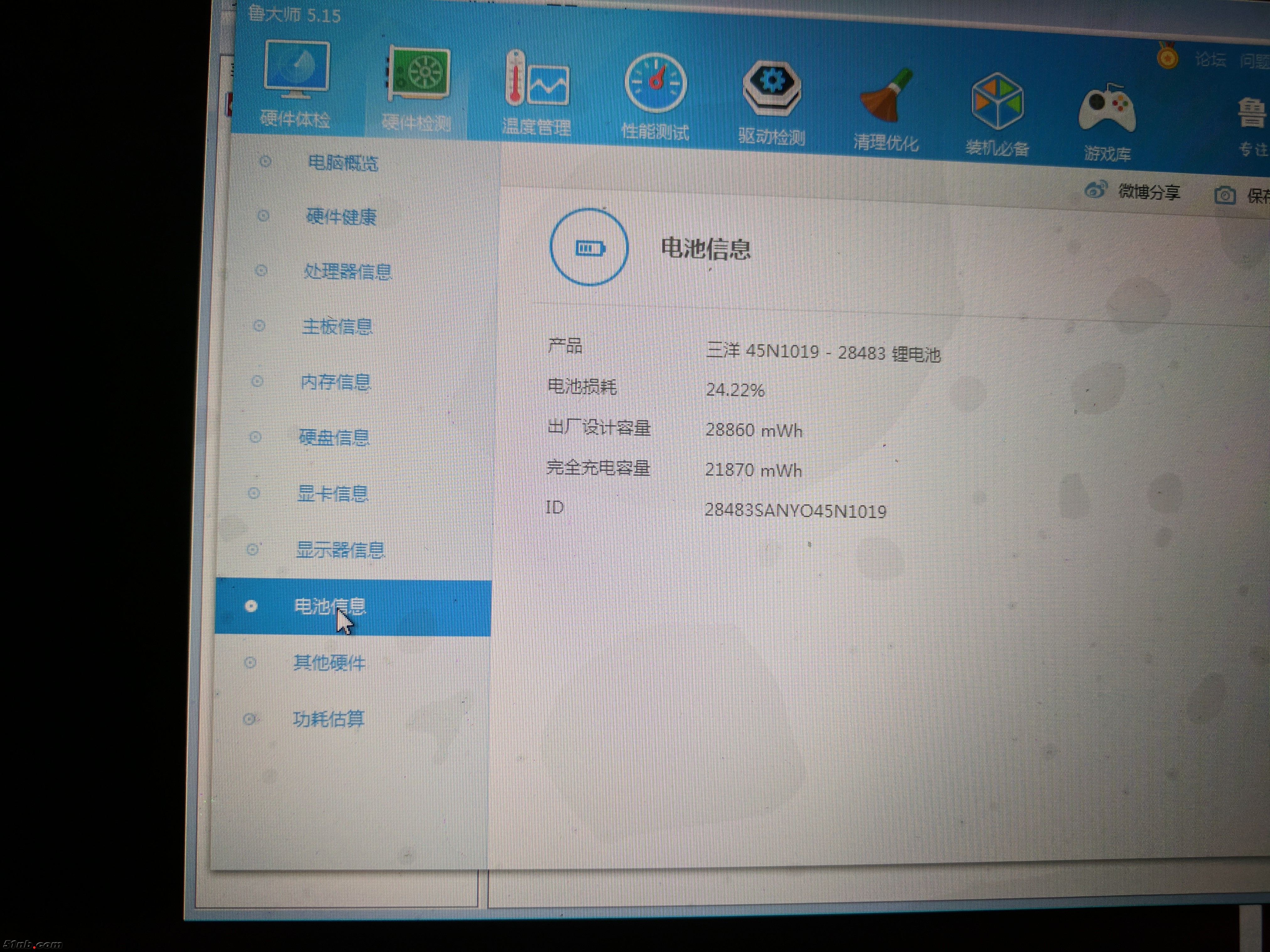Click the 清理优化 broom cleanup icon
The width and height of the screenshot is (1270, 952).
885,96
